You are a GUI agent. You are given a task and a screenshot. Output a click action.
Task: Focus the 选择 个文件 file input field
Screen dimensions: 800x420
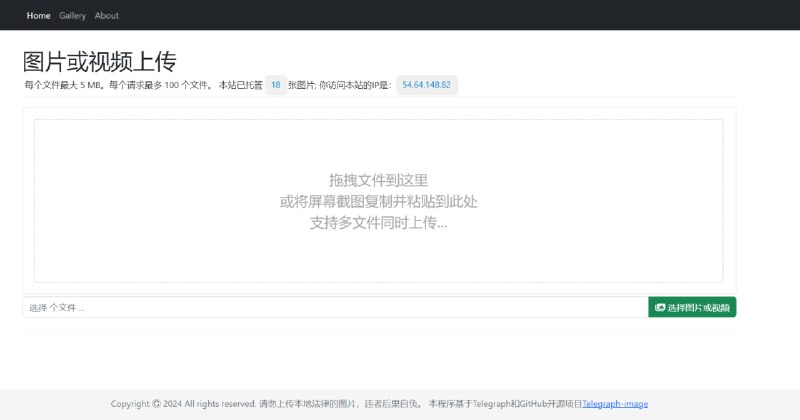point(335,308)
